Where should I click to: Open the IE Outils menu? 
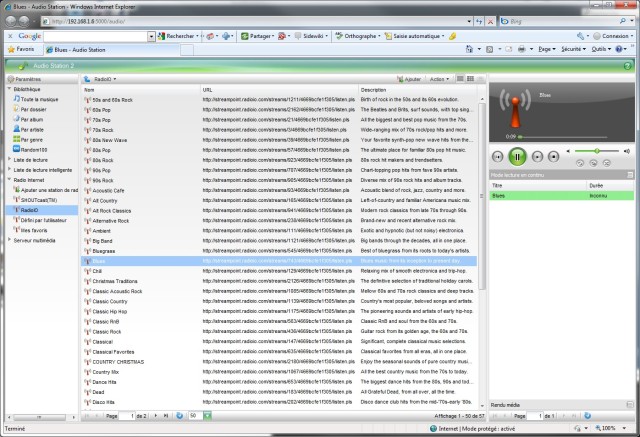tap(601, 49)
